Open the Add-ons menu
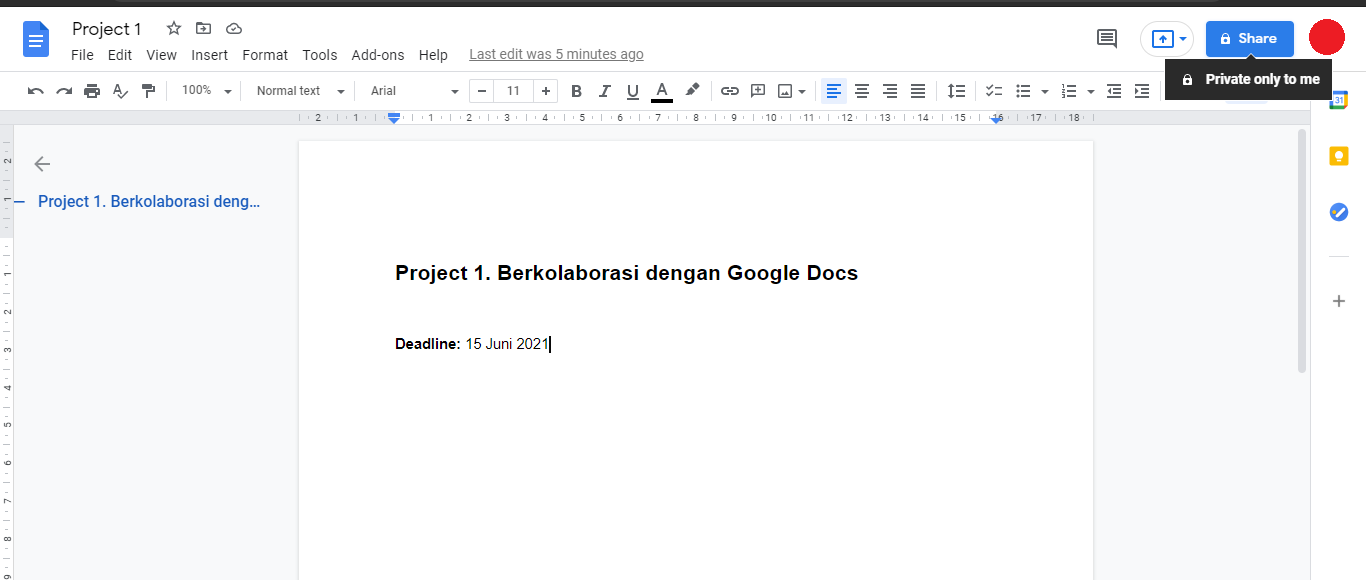The image size is (1366, 580). pos(378,55)
